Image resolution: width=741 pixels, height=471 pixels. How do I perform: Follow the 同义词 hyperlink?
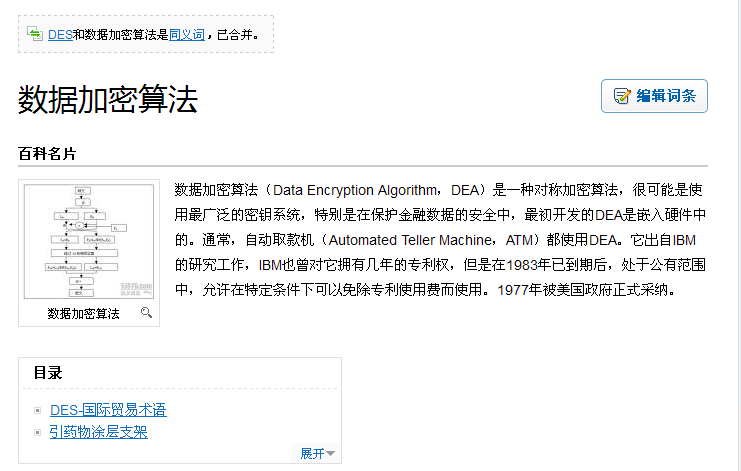click(187, 35)
